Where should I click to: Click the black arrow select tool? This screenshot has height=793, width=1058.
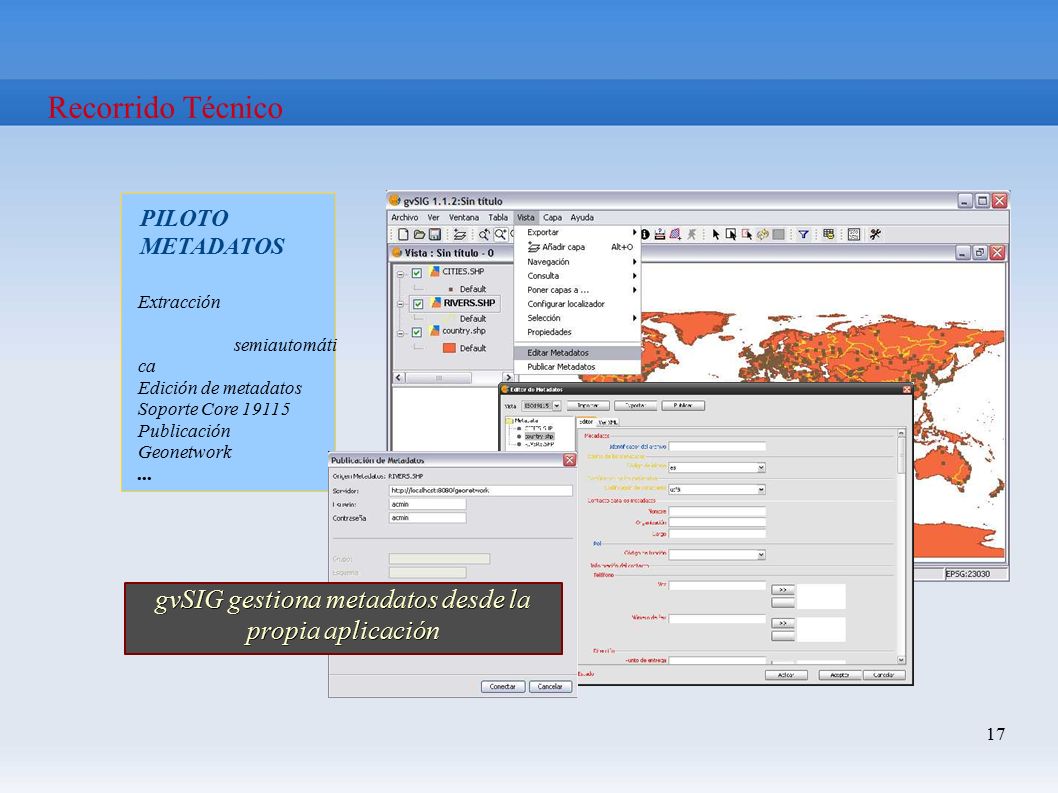(x=716, y=234)
